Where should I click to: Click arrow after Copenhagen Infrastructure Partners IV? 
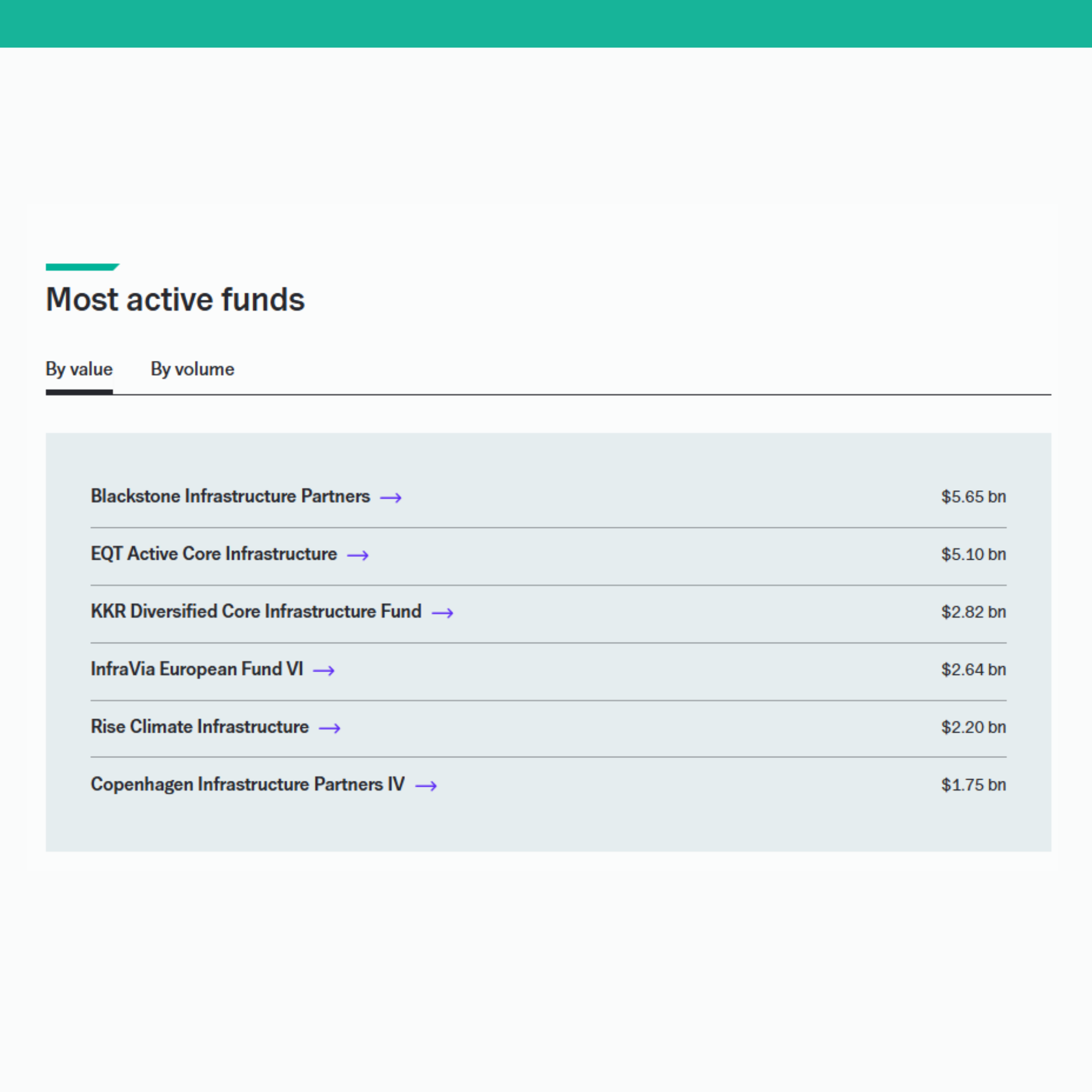(x=426, y=786)
